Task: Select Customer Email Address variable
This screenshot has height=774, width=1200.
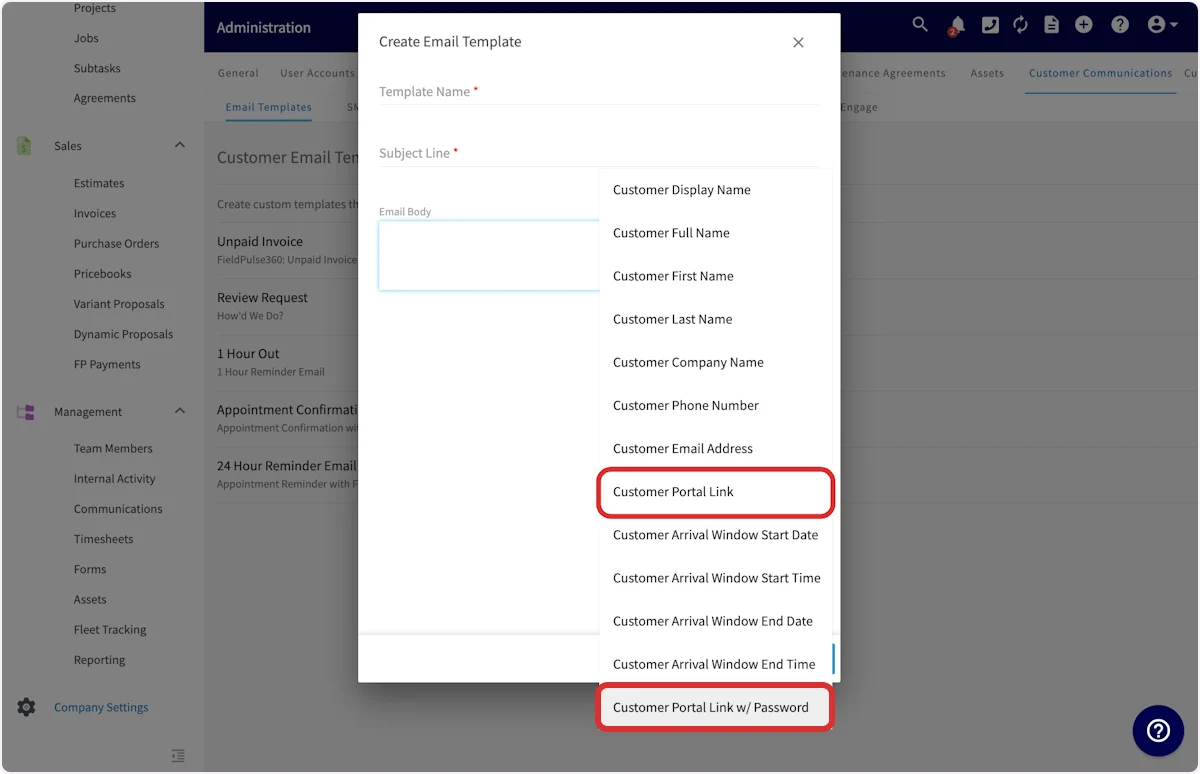Action: [715, 448]
